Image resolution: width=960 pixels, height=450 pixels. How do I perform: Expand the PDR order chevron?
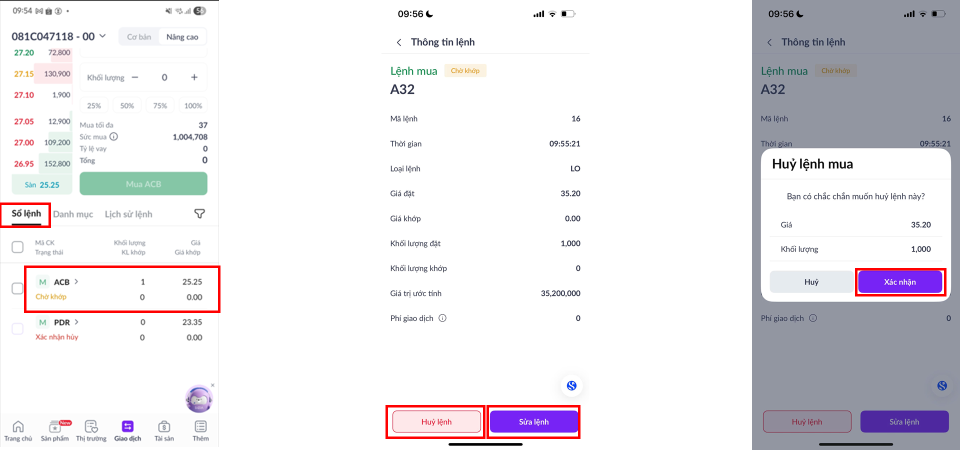coord(76,322)
